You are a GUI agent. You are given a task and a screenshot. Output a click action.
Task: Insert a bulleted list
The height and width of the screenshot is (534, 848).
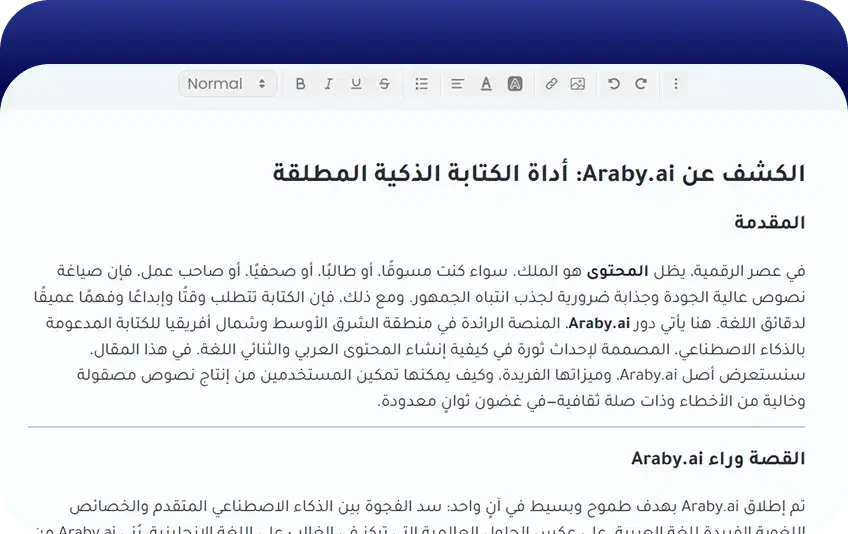(x=421, y=84)
